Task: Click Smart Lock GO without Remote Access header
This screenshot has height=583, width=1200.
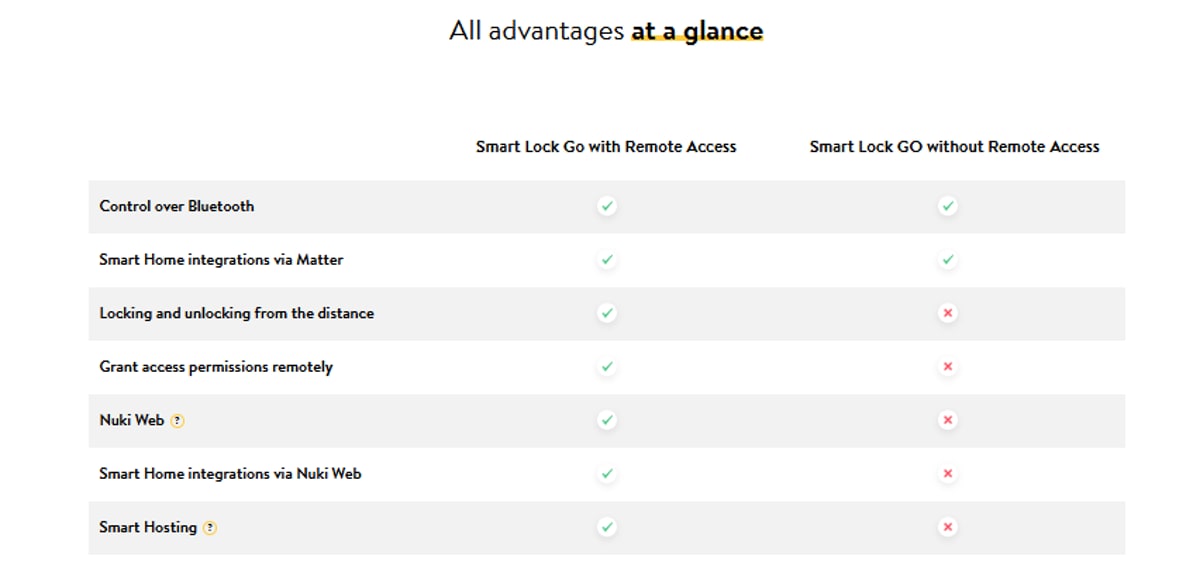Action: (x=954, y=147)
